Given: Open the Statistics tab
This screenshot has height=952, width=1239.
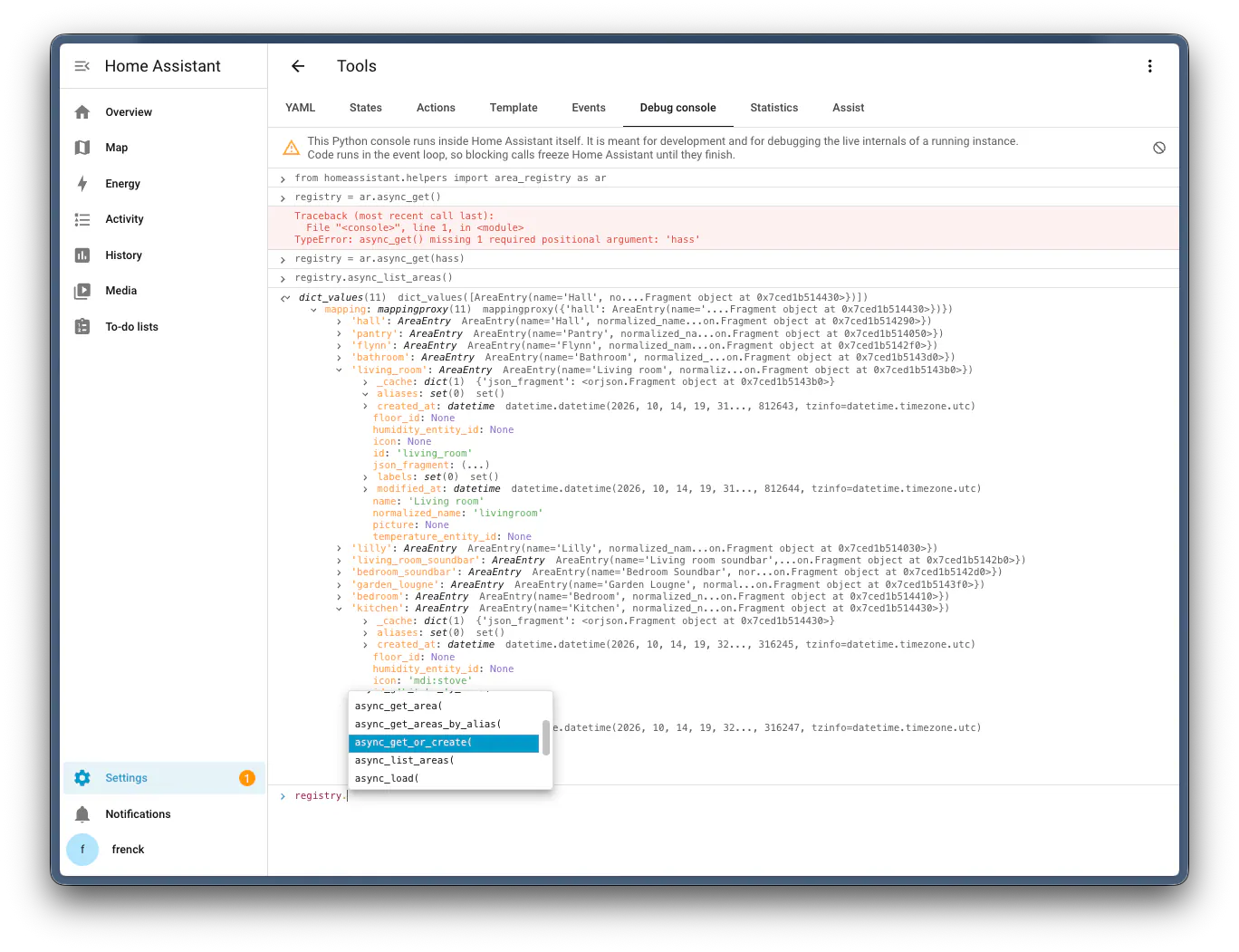Looking at the screenshot, I should [x=774, y=108].
